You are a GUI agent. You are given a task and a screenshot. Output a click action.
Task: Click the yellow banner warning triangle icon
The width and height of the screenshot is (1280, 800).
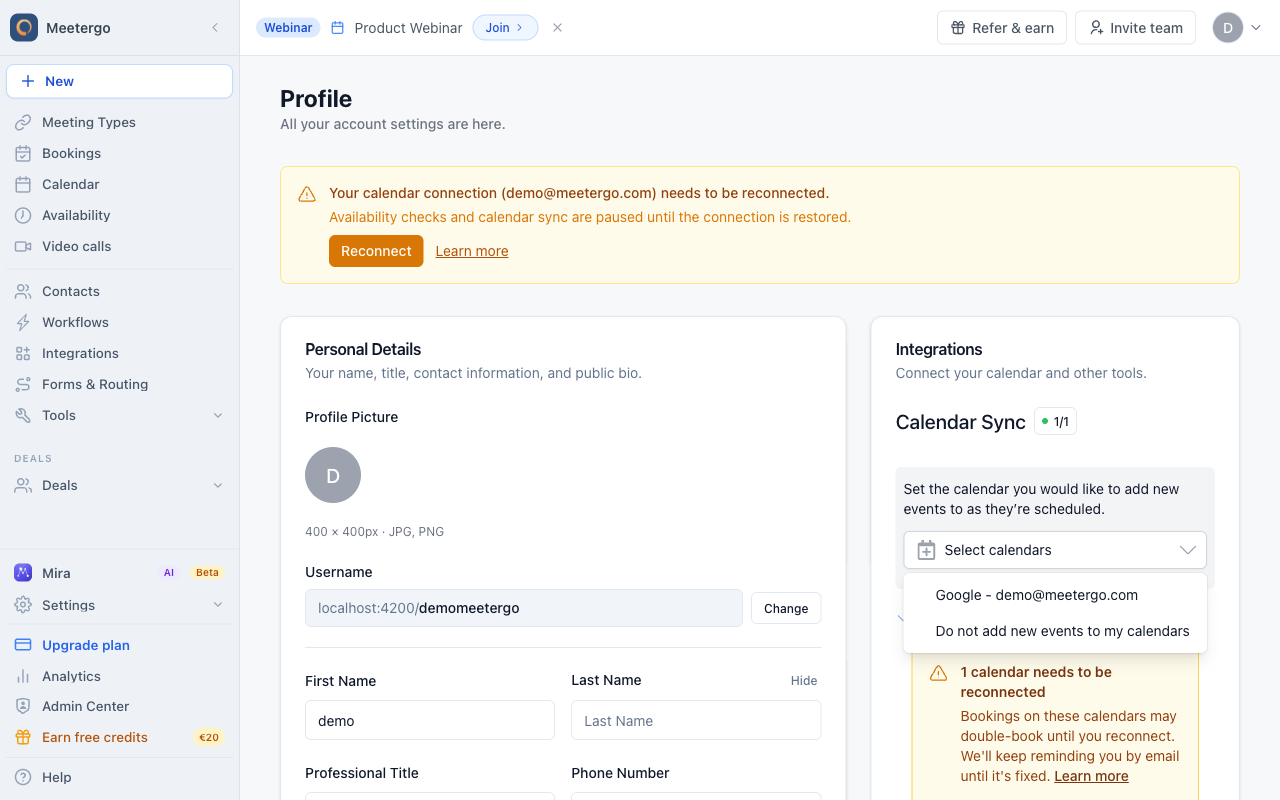click(x=308, y=194)
